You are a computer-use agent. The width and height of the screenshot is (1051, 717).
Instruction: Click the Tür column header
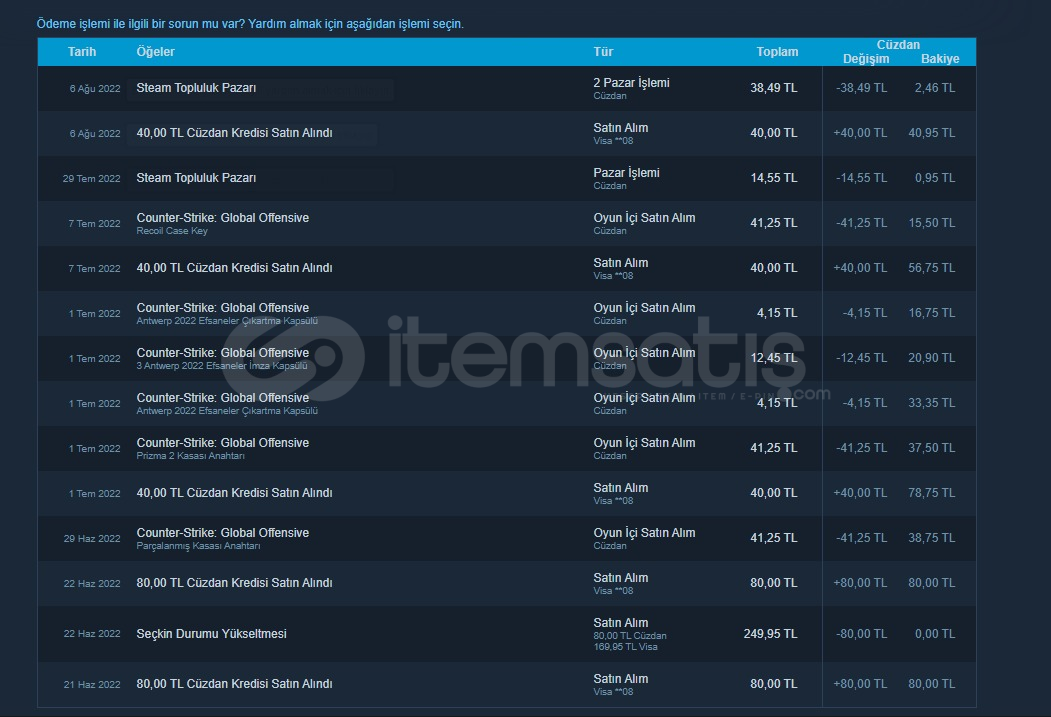coord(603,52)
